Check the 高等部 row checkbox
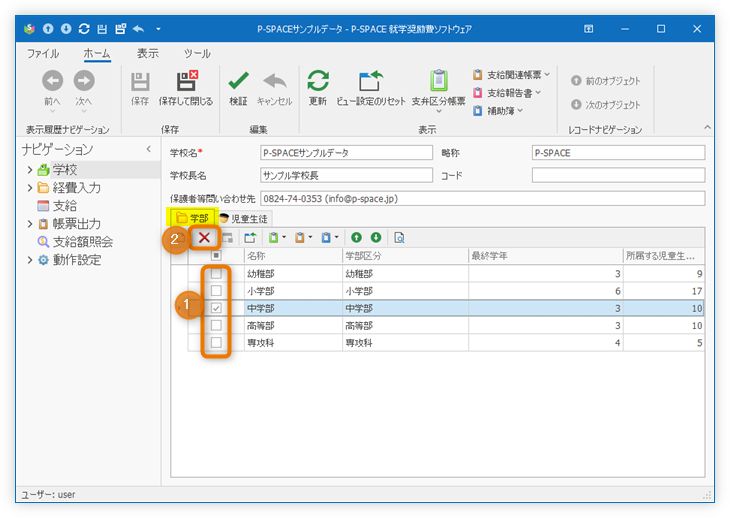 click(x=216, y=325)
